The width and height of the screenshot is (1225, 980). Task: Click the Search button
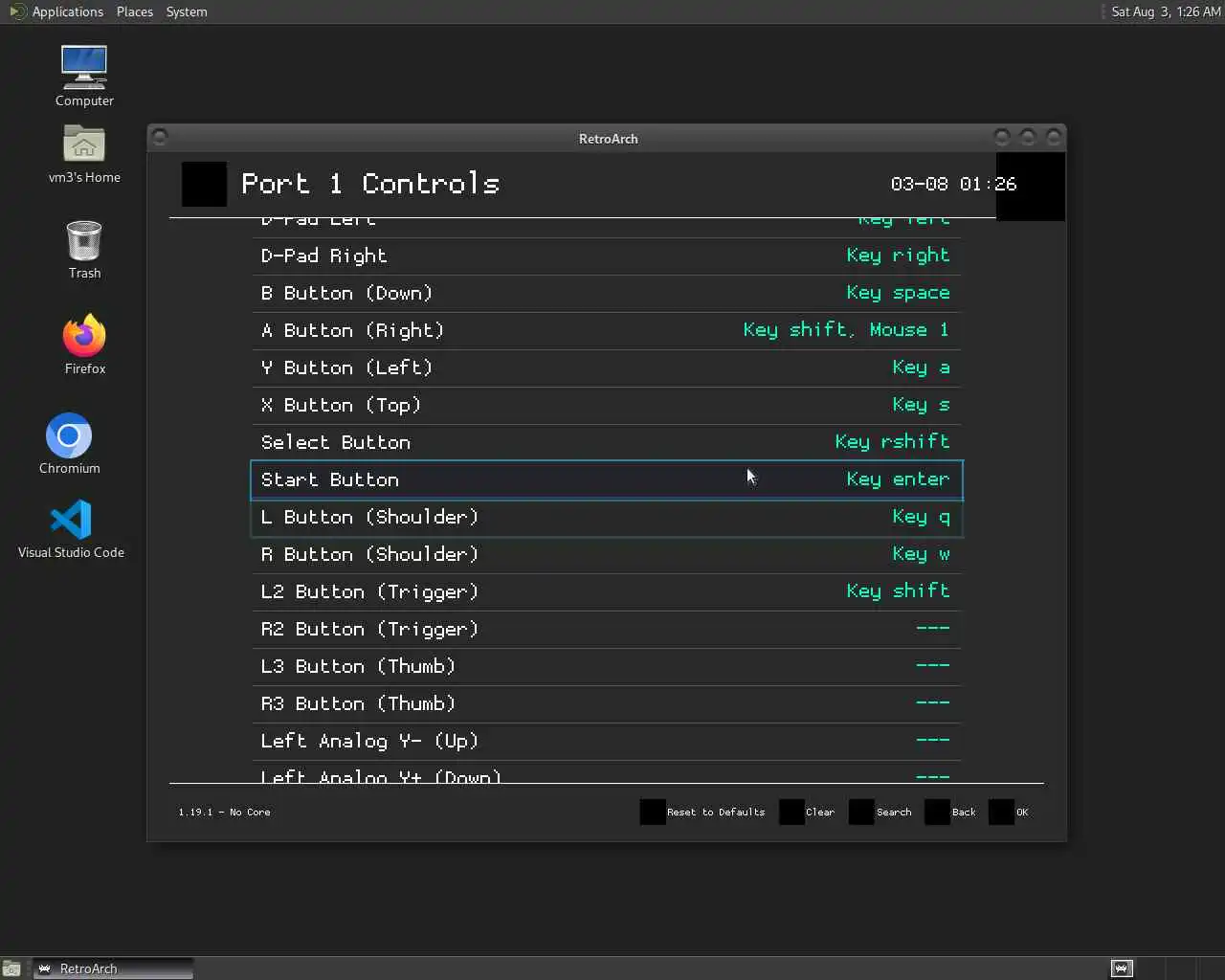click(x=880, y=812)
